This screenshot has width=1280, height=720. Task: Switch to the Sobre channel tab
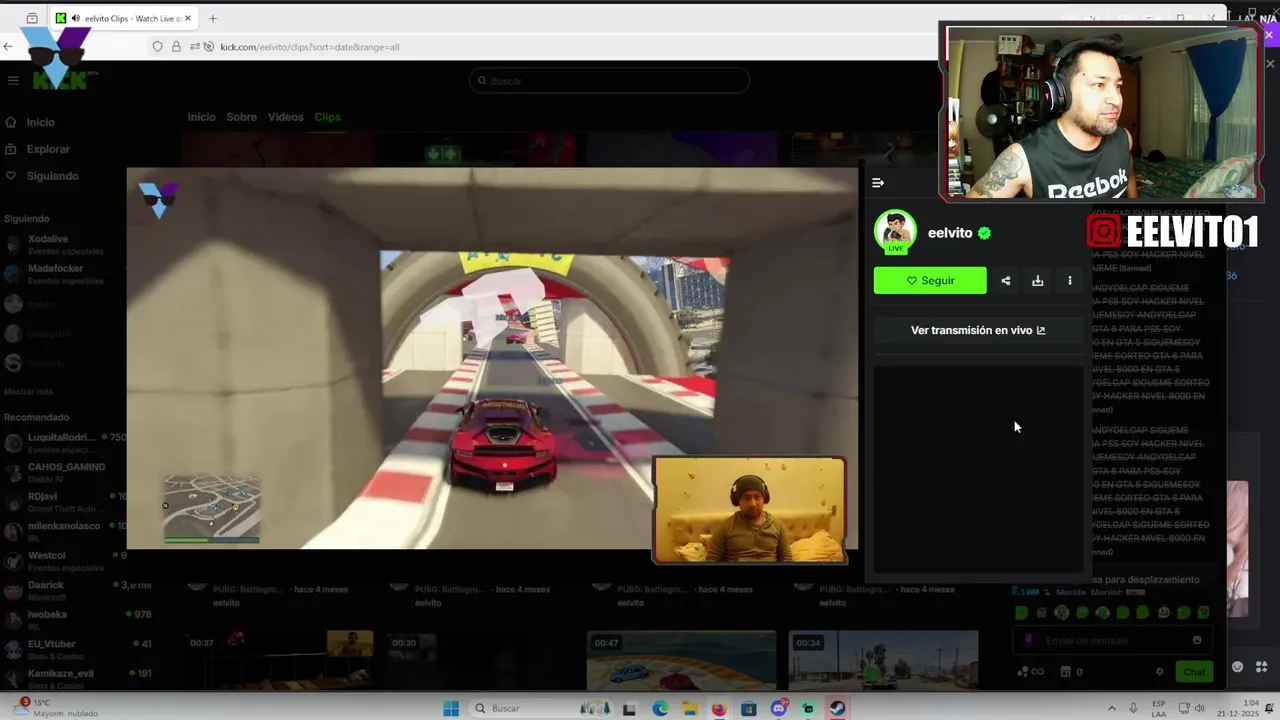pos(241,117)
